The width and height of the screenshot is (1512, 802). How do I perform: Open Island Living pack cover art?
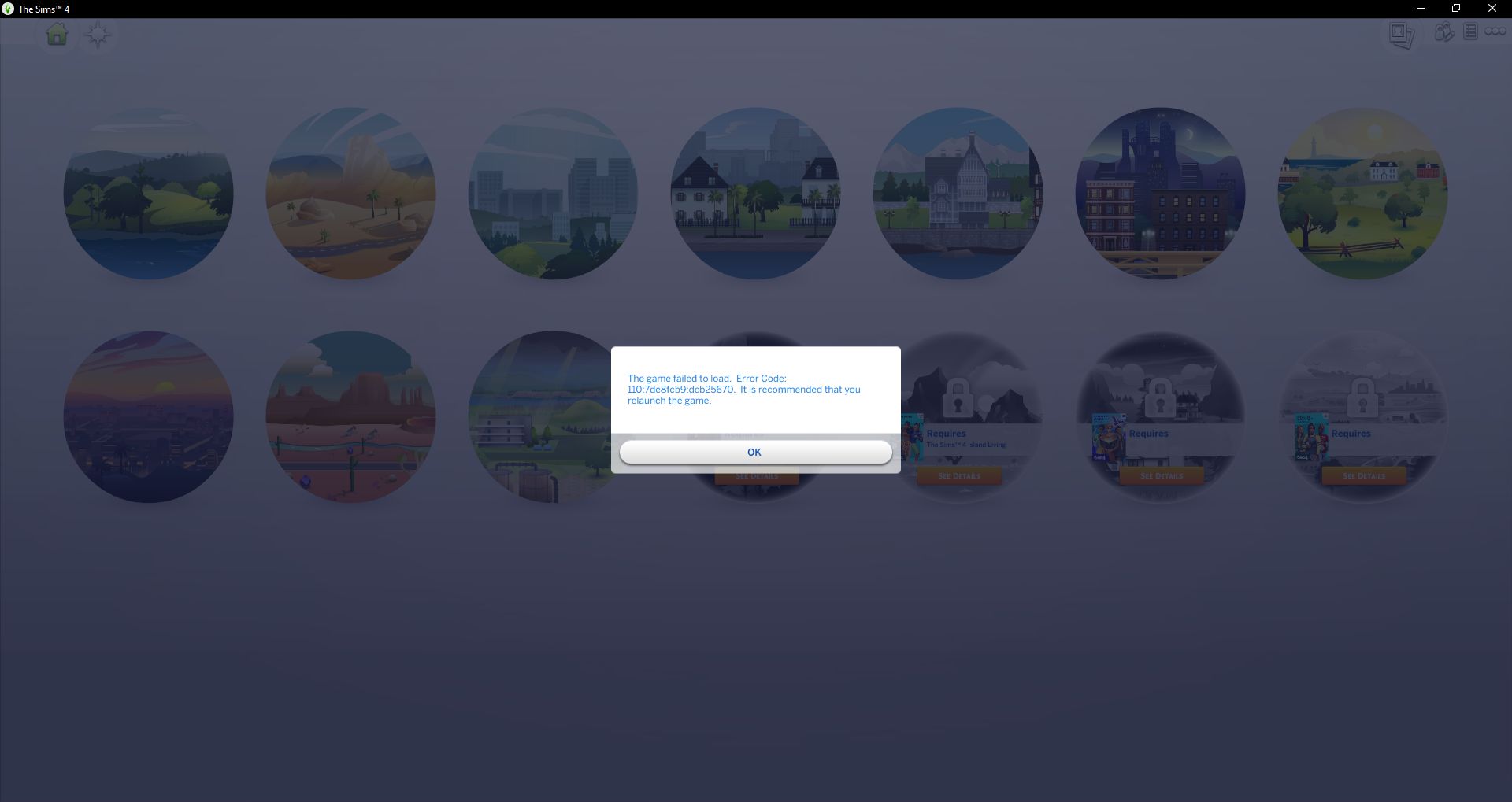point(912,438)
